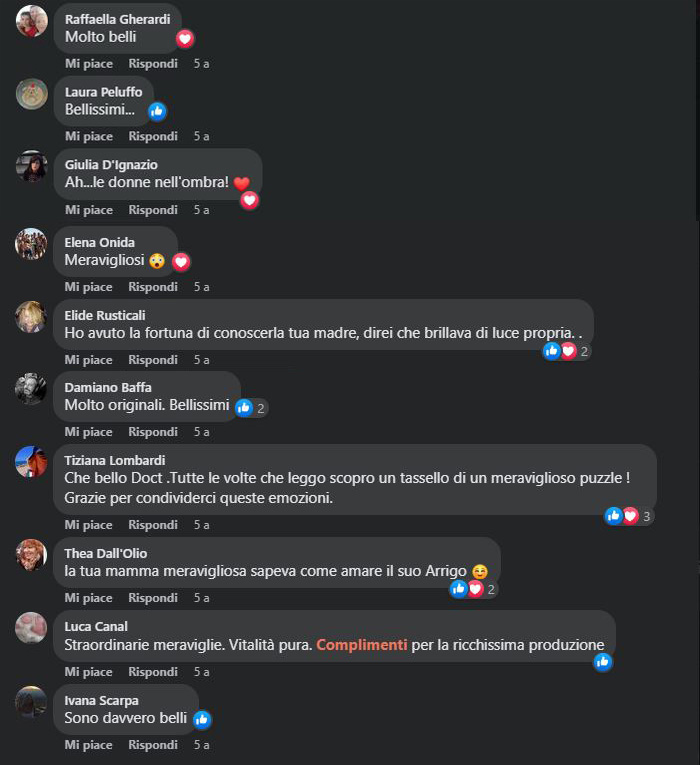
Task: Click timestamp 5 a on Ivana Scarpa's comment
Action: pos(201,745)
